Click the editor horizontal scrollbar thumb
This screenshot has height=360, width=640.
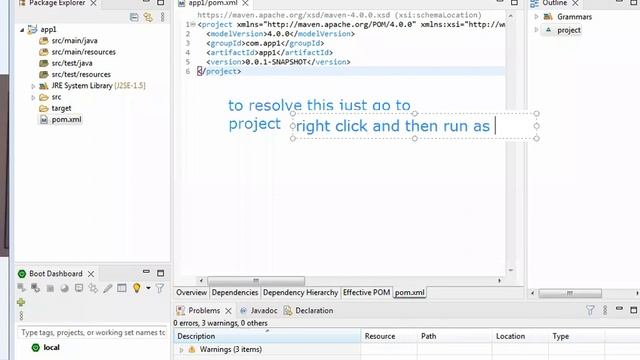[x=256, y=281]
